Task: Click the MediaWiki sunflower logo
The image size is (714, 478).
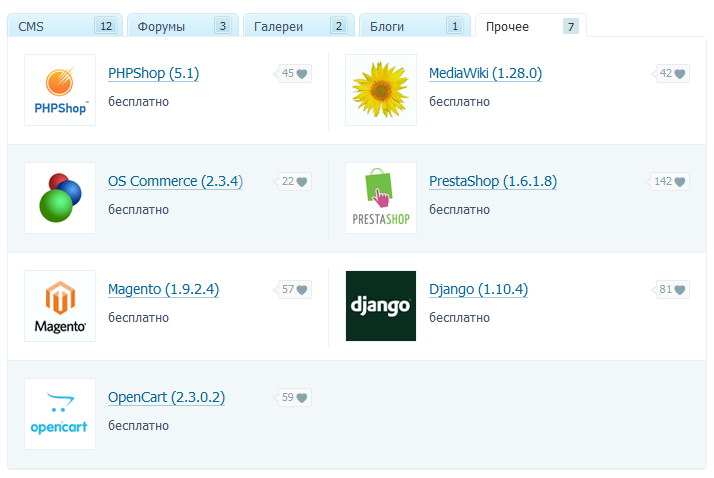Action: pos(381,90)
